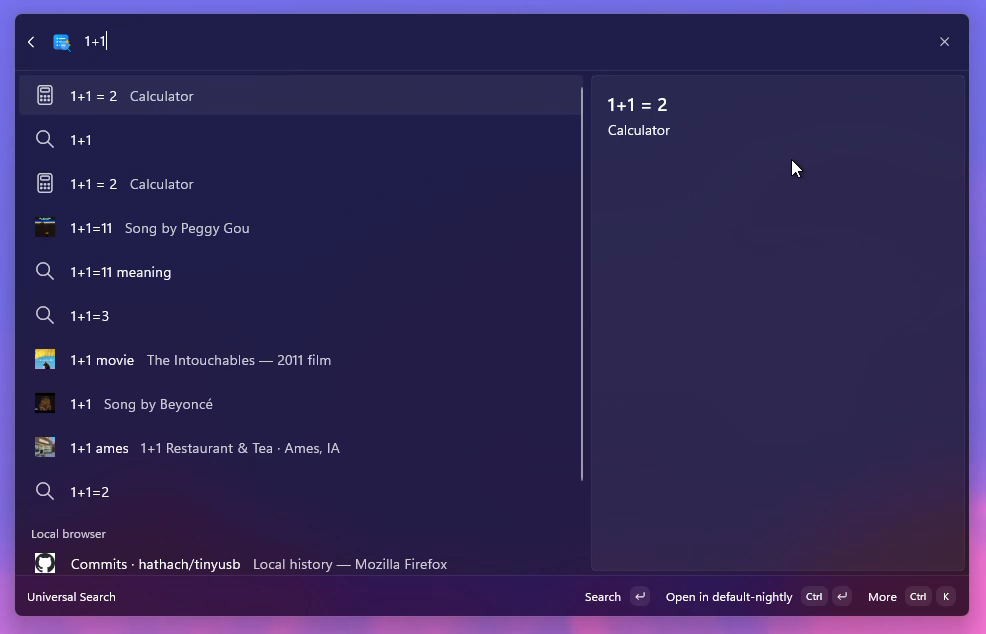Click the Search action button

[x=602, y=597]
